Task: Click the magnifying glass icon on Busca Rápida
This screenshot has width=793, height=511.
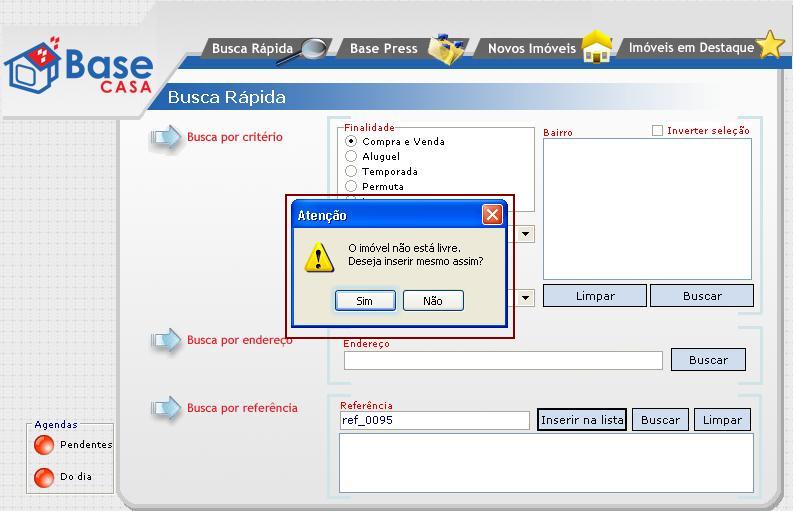Action: coord(304,51)
